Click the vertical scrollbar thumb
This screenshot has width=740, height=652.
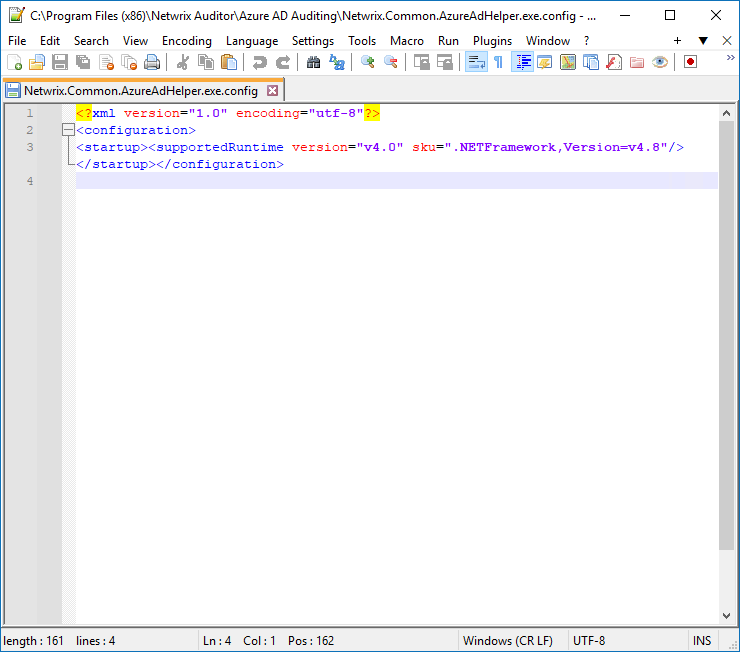726,335
